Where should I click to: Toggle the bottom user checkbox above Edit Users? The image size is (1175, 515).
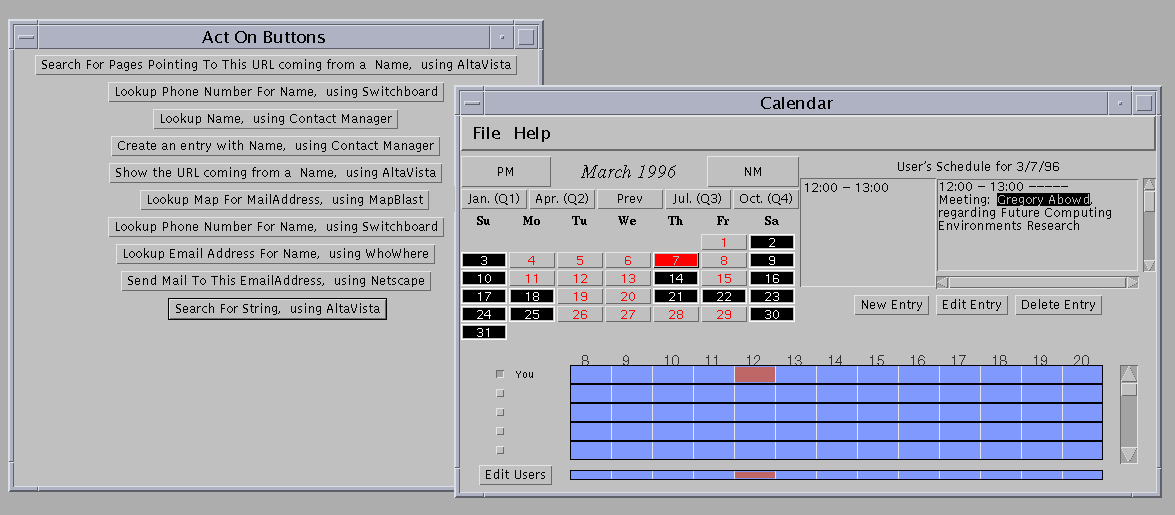coord(500,450)
